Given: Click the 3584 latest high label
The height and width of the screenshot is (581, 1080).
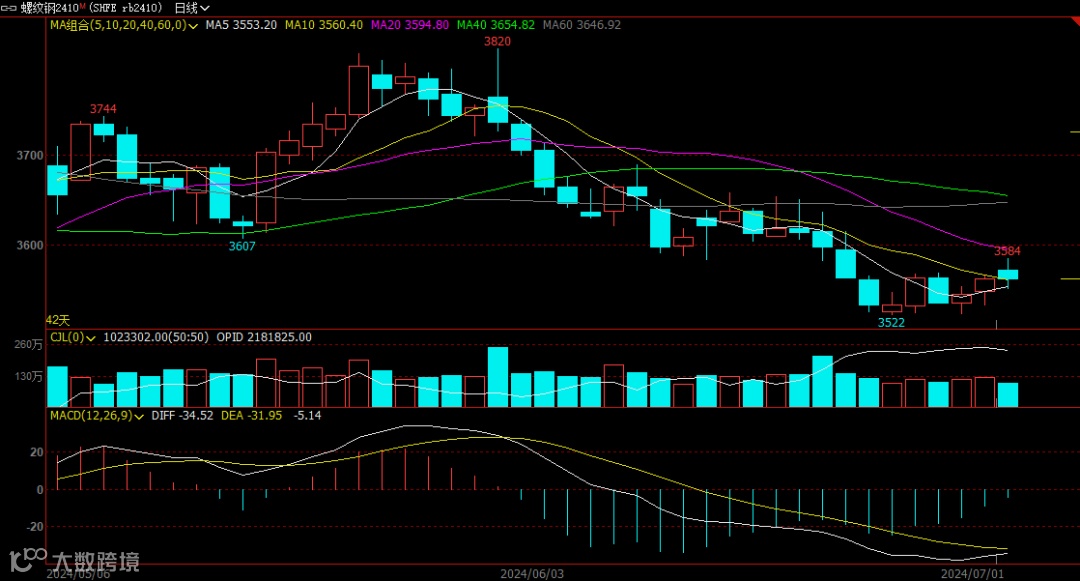Looking at the screenshot, I should point(1007,251).
